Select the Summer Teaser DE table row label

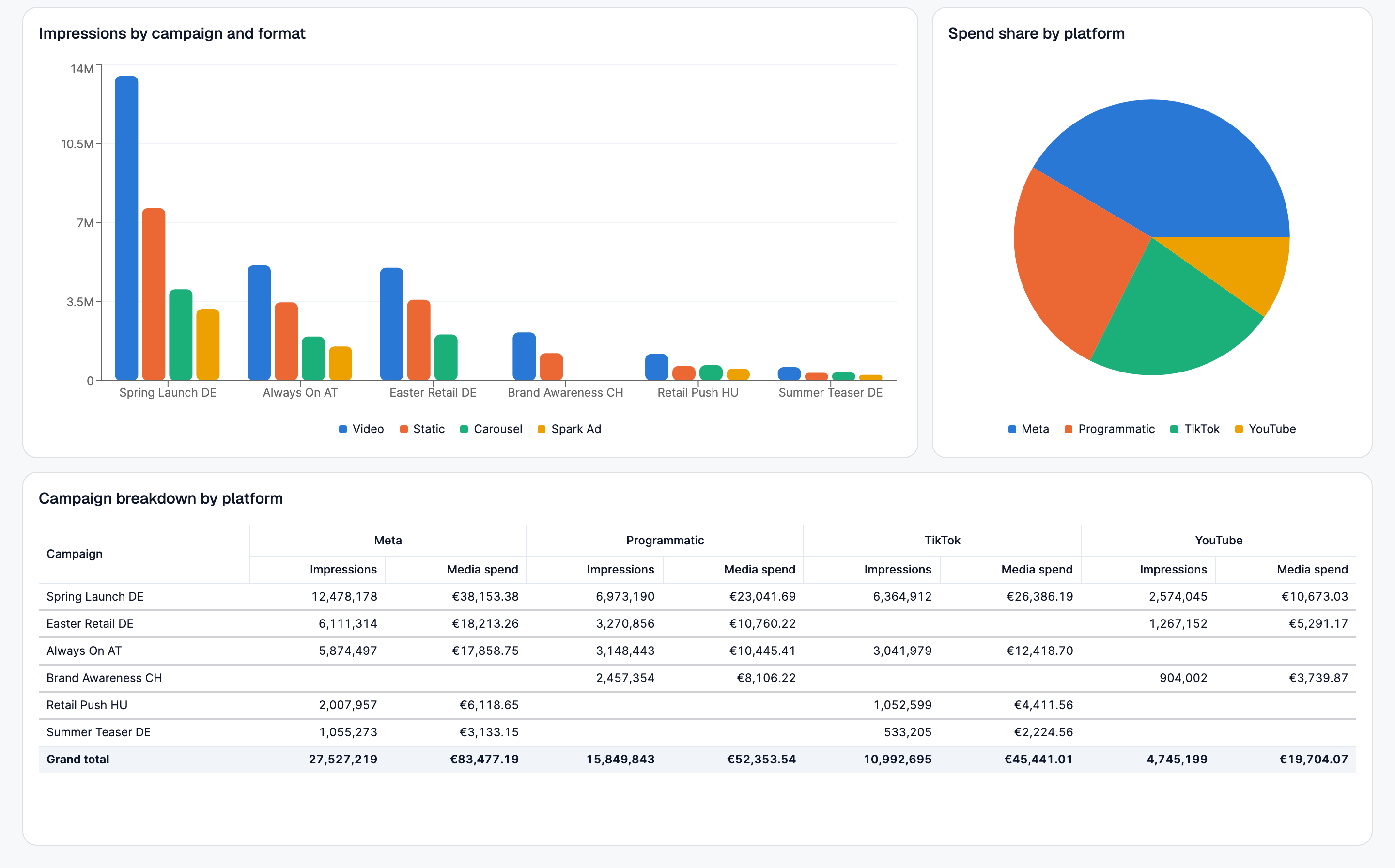point(99,732)
